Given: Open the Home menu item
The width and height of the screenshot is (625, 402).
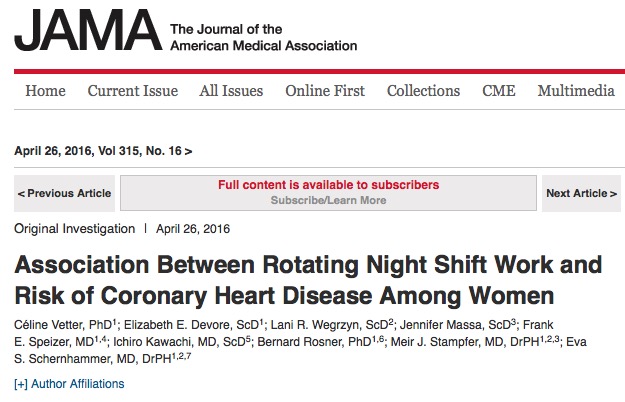Looking at the screenshot, I should point(45,91).
